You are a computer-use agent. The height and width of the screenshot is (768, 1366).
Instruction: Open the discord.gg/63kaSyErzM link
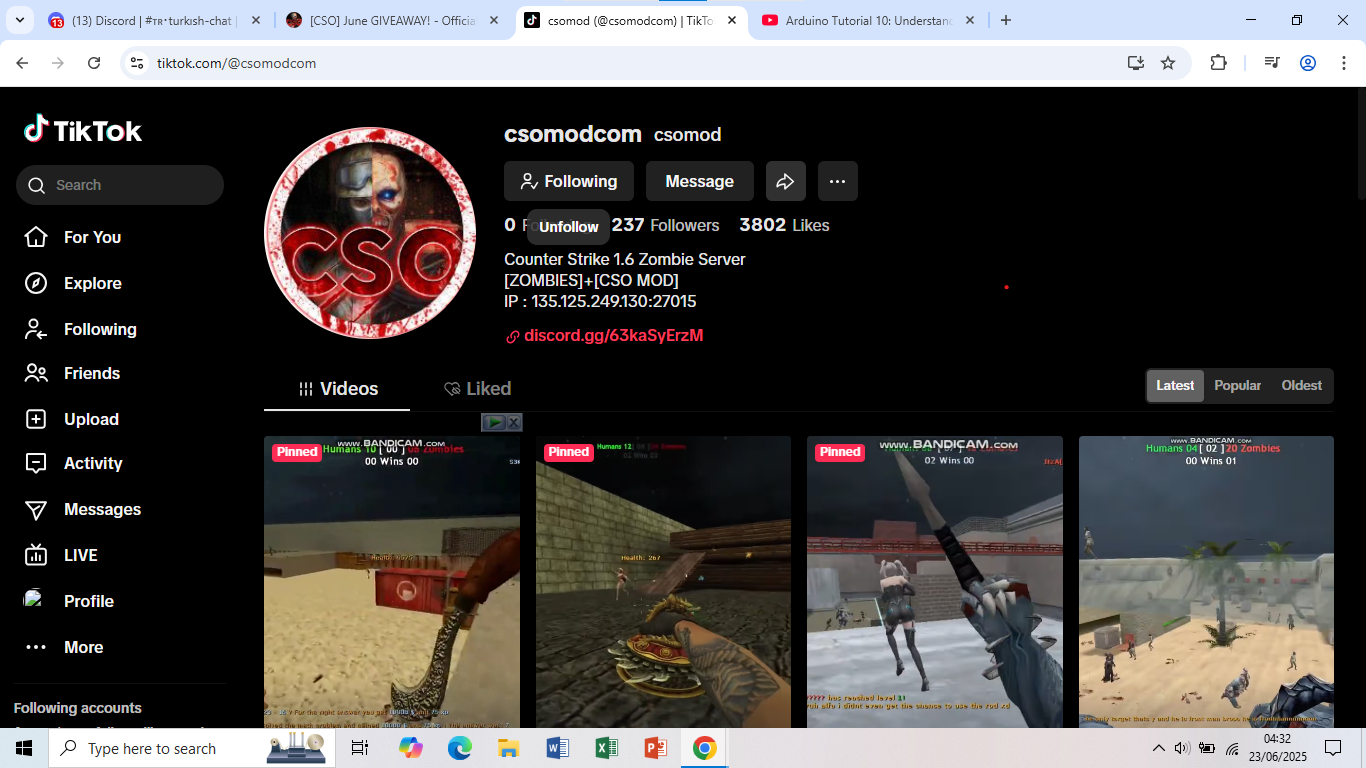tap(613, 336)
